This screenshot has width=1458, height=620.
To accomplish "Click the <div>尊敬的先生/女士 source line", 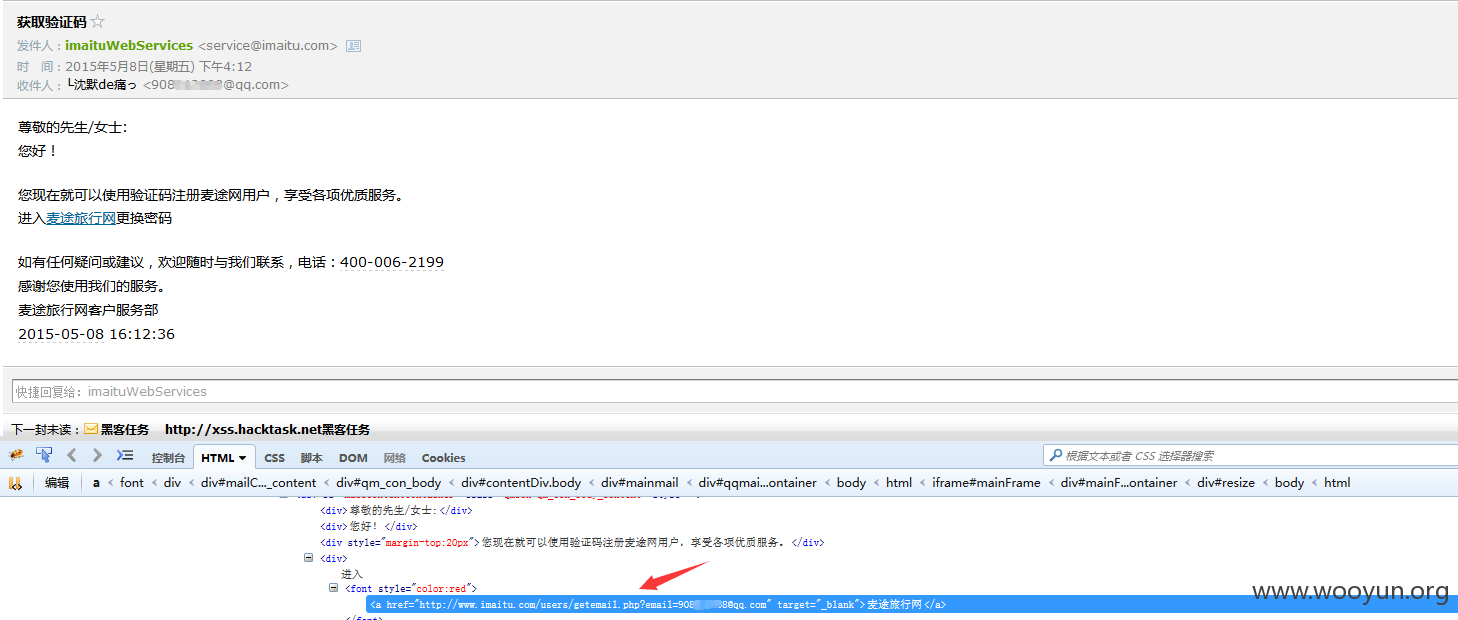I will (x=395, y=510).
